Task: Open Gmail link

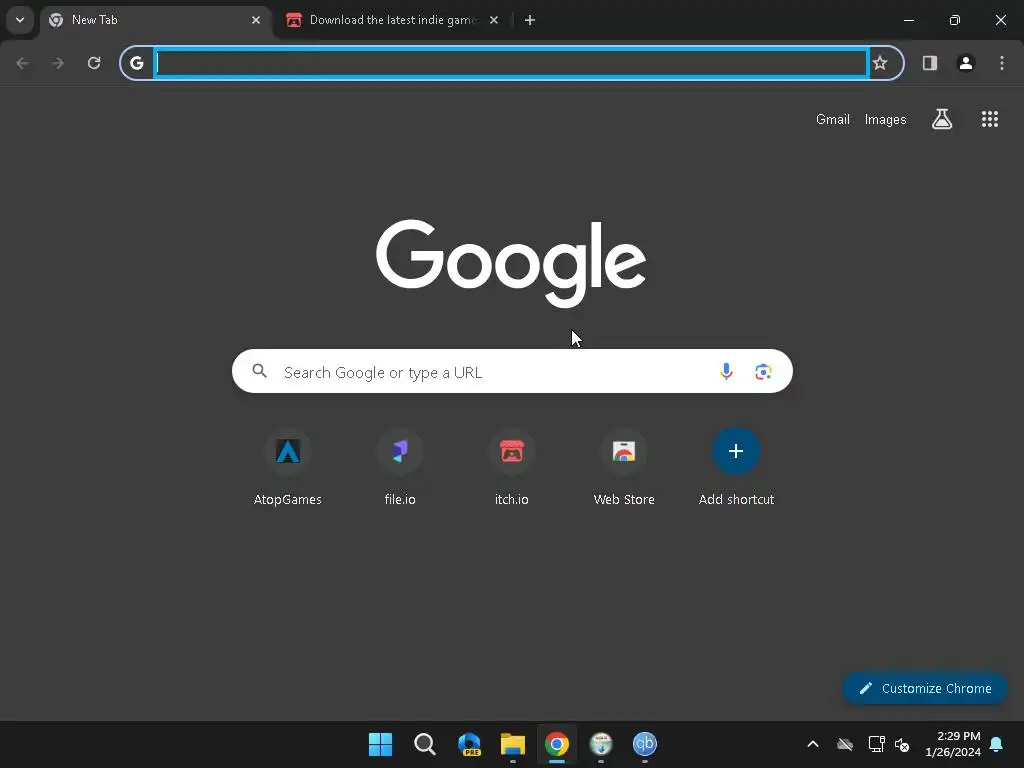Action: click(x=833, y=120)
